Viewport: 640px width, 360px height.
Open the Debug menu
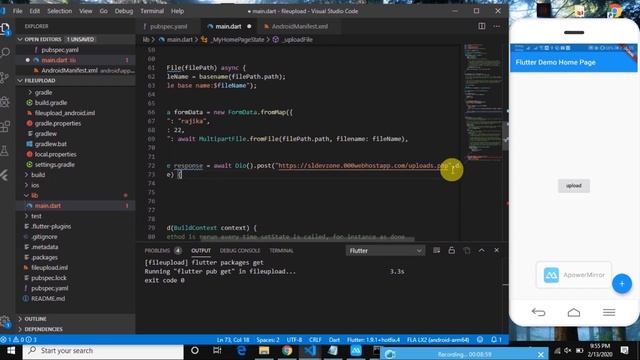pos(124,11)
